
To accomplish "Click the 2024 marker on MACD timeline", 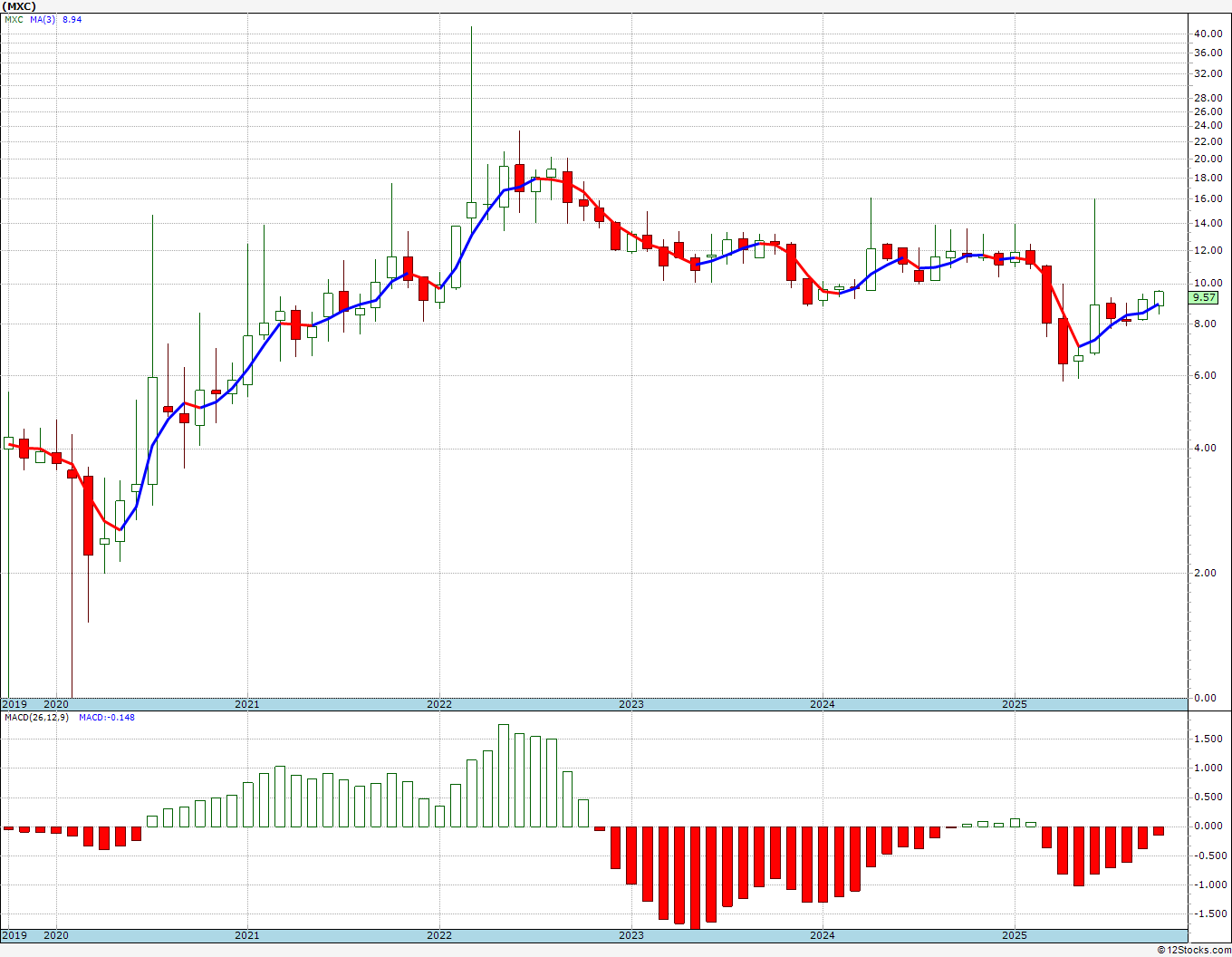I will (x=823, y=935).
